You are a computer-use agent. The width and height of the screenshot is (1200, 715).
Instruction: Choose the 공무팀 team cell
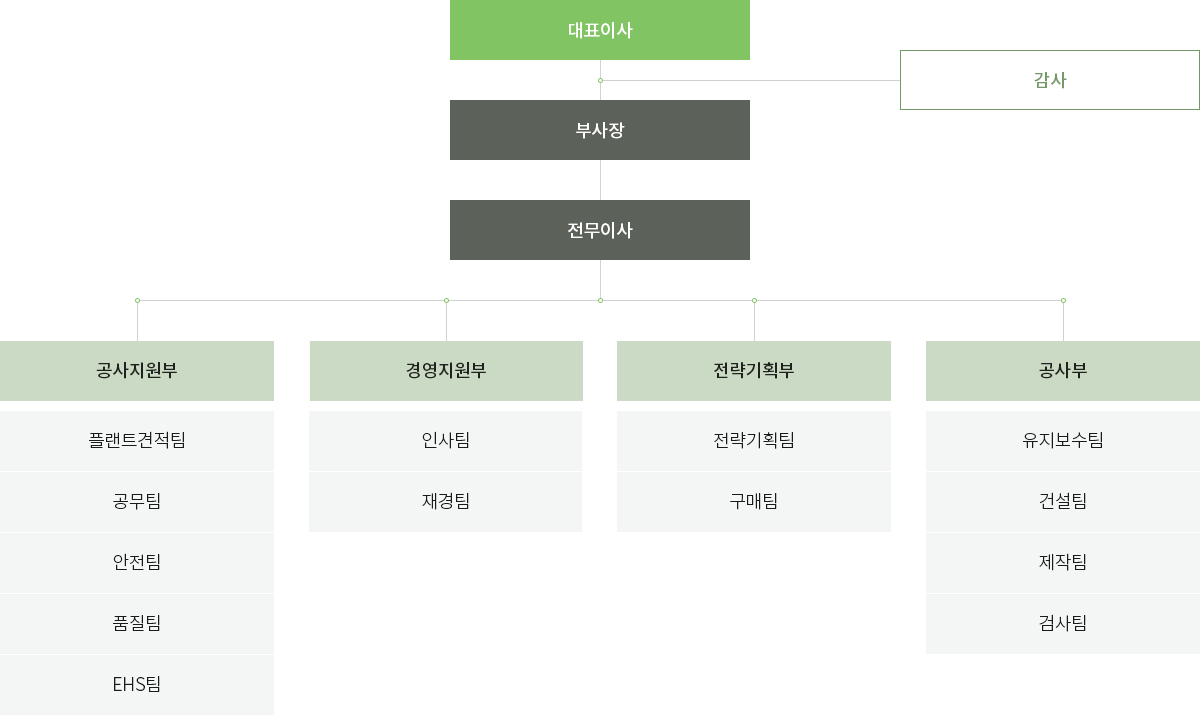(137, 502)
